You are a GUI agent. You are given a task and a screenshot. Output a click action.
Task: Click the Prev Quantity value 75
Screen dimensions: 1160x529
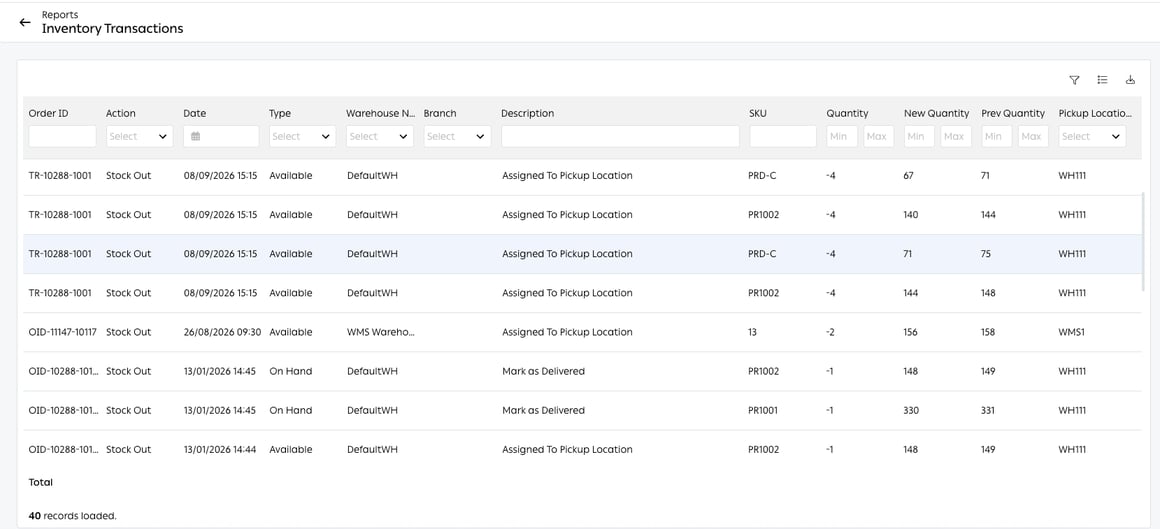point(986,254)
